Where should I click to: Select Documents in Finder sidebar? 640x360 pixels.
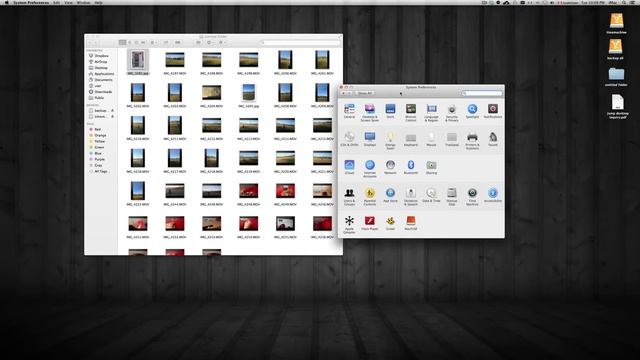pyautogui.click(x=100, y=80)
